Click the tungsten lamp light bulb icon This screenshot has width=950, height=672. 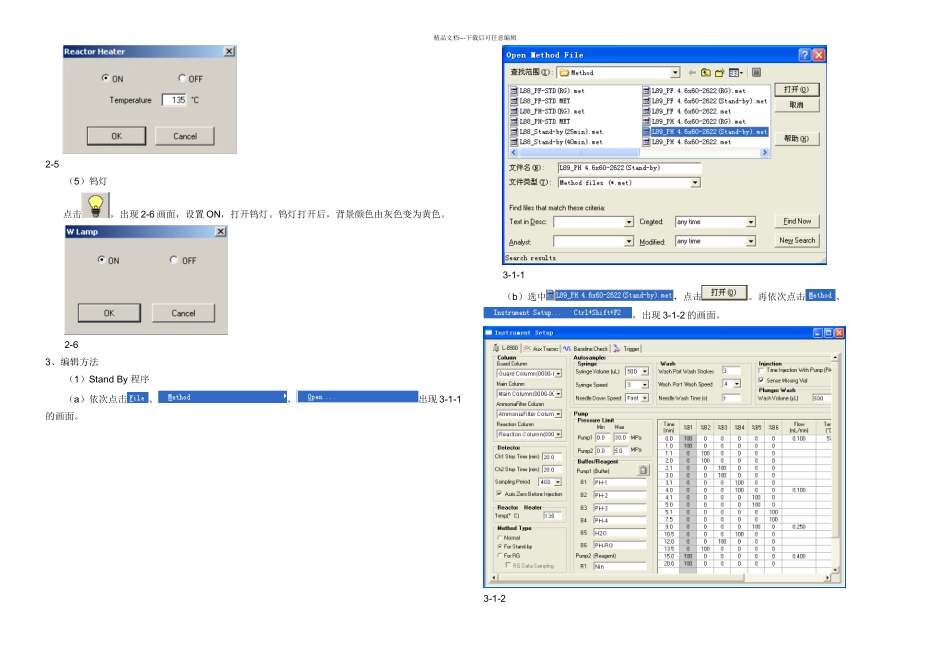95,207
